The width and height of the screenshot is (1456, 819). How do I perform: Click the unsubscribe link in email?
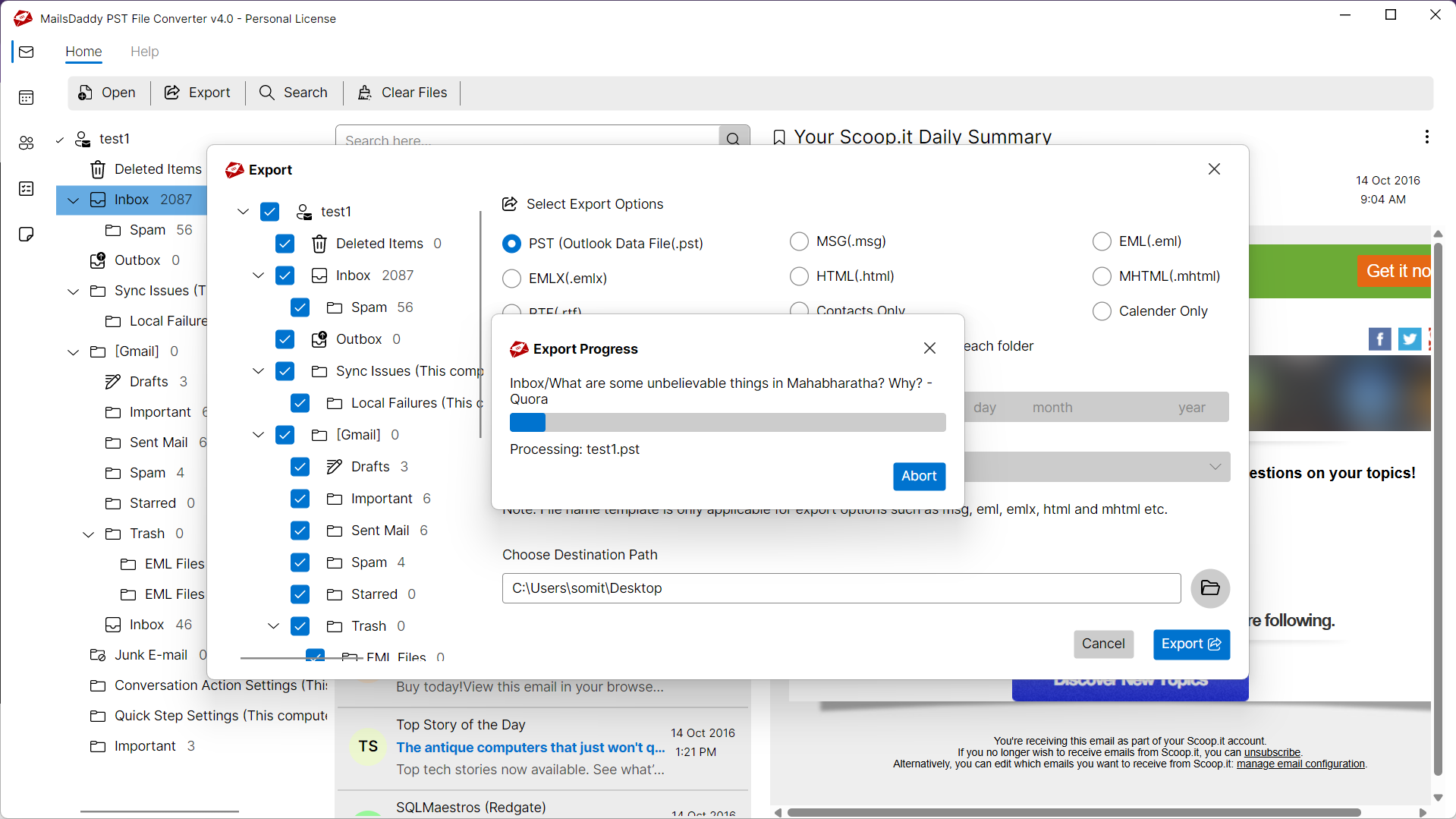tap(1272, 753)
